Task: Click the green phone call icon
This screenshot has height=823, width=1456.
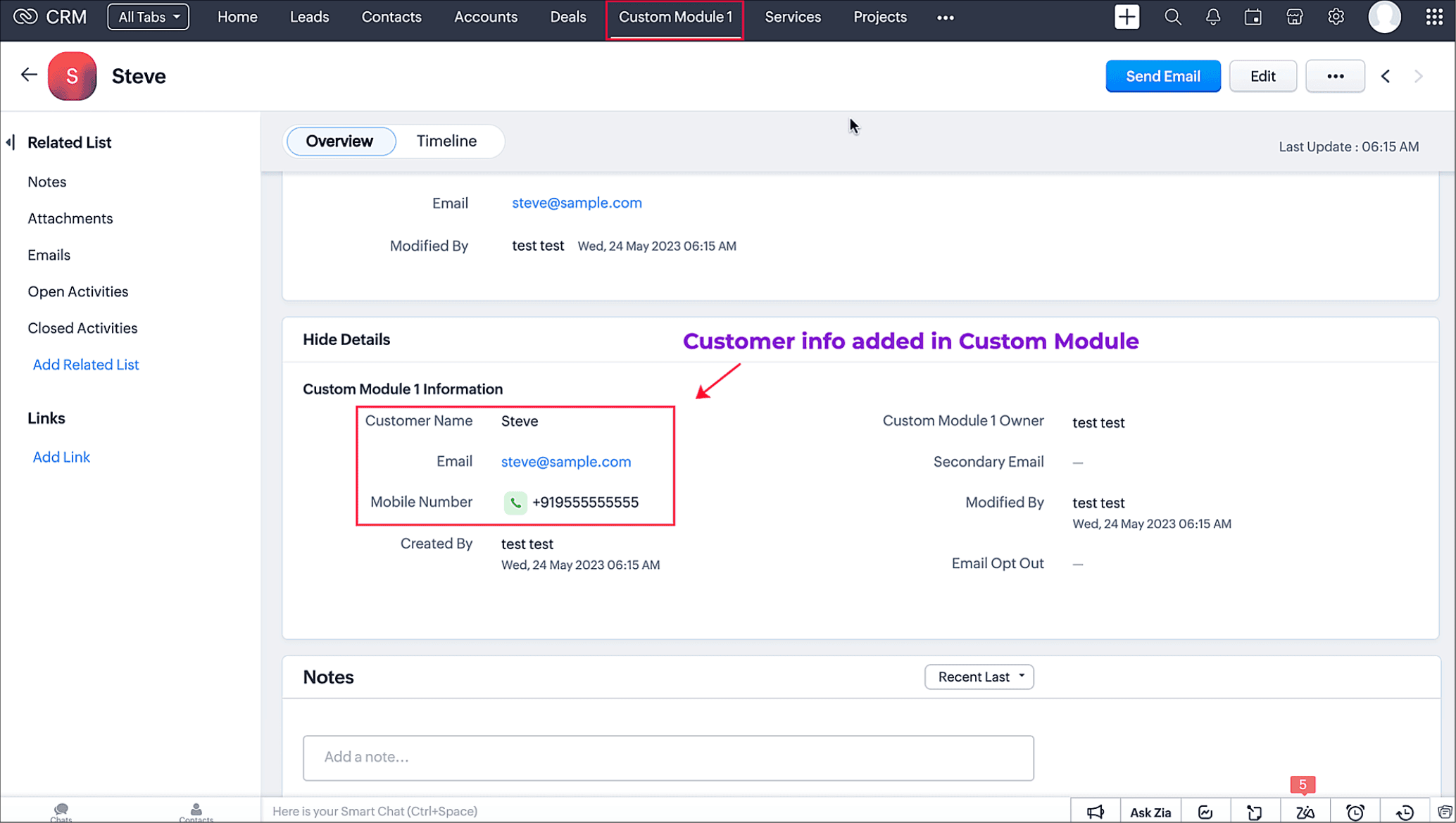Action: tap(515, 503)
